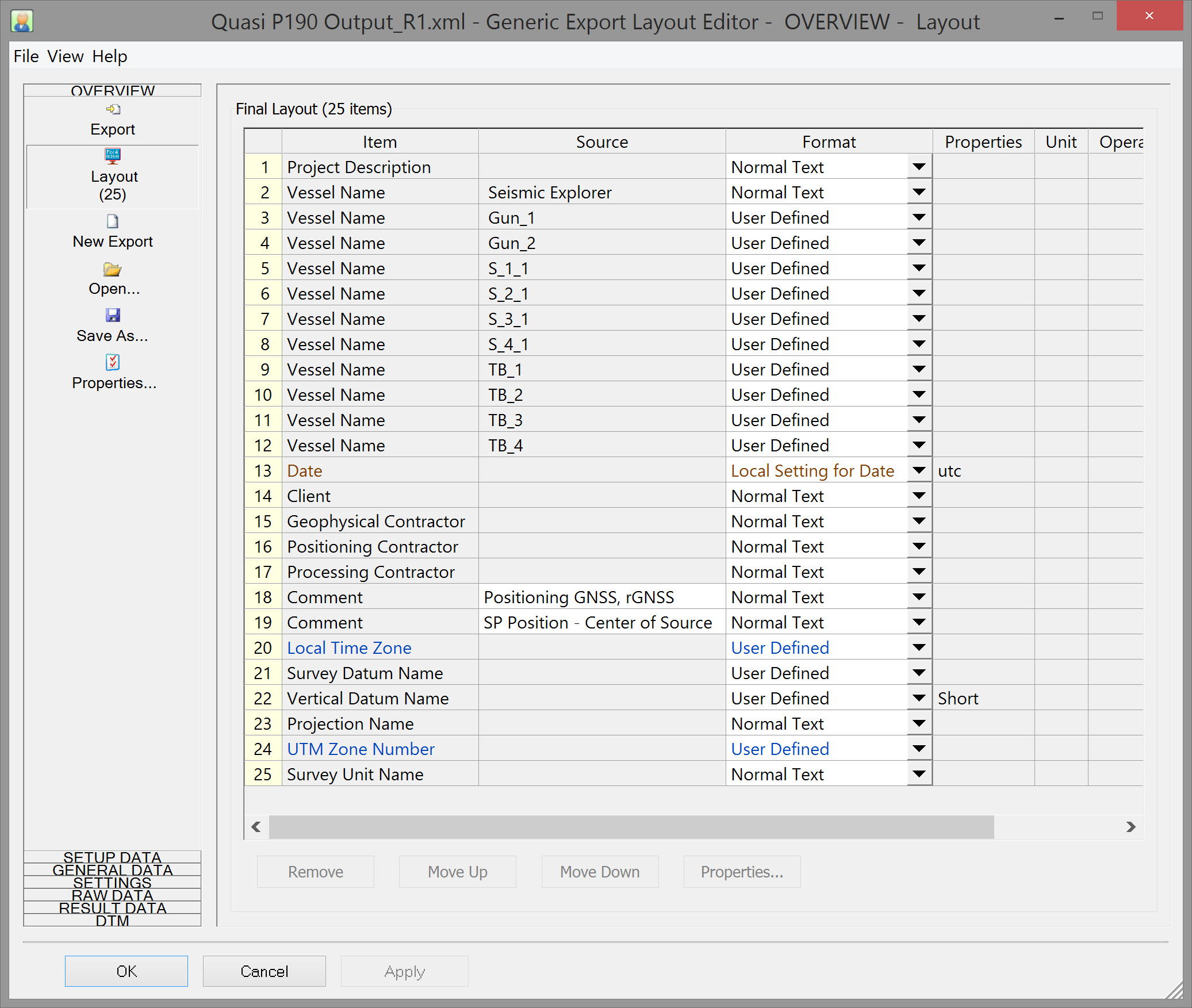Select the Layout (25) sidebar icon
The image size is (1192, 1008).
click(x=113, y=156)
